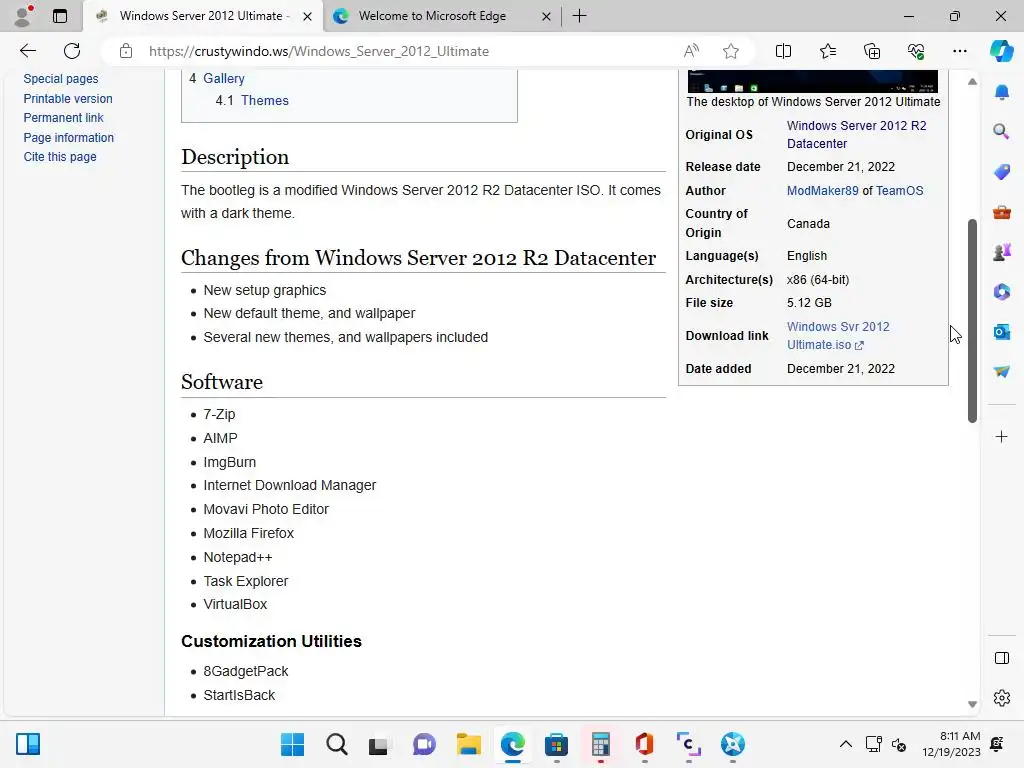Open Collections icon in toolbar

pos(872,51)
